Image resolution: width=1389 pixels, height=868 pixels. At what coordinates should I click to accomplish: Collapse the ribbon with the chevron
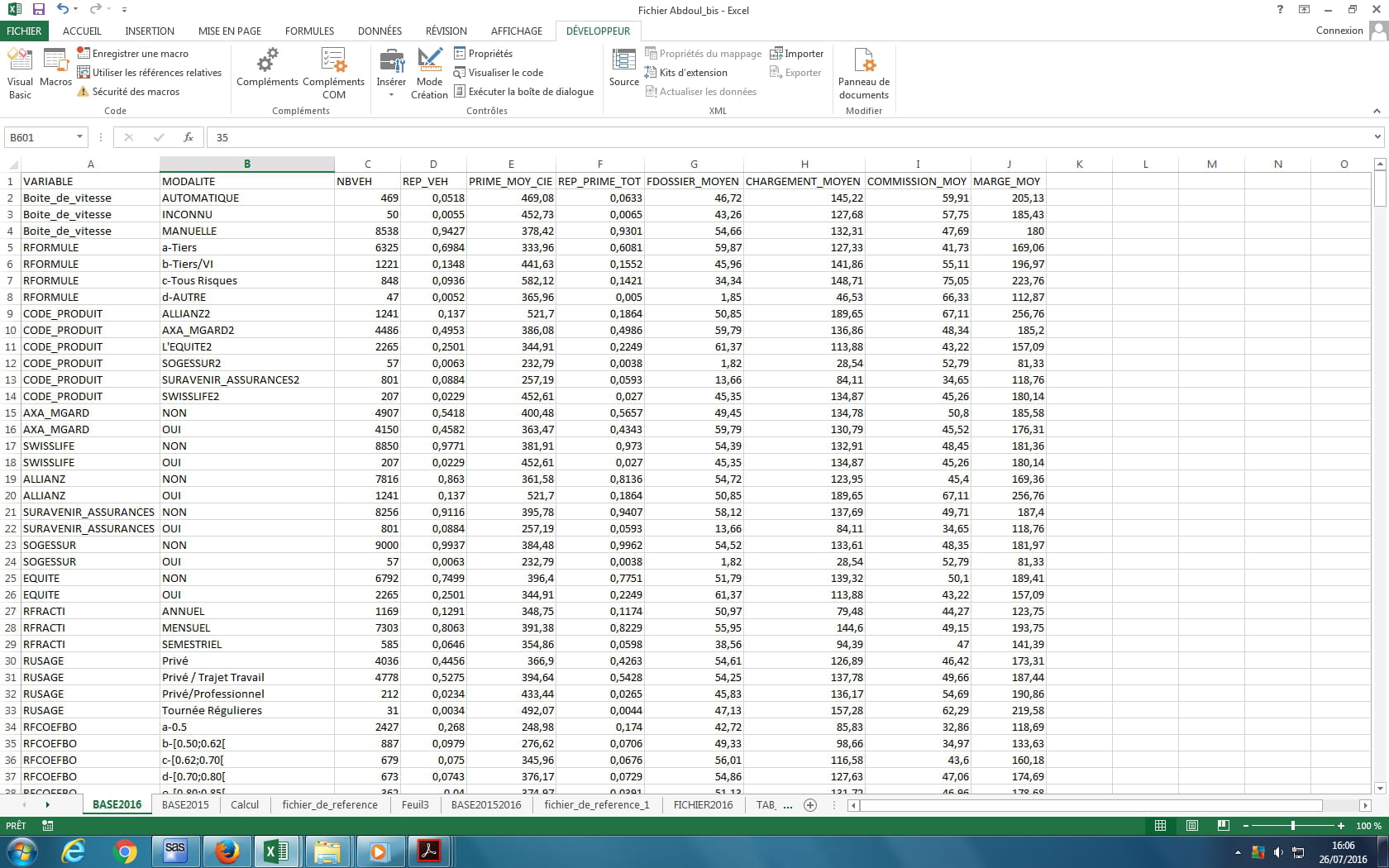(1377, 111)
